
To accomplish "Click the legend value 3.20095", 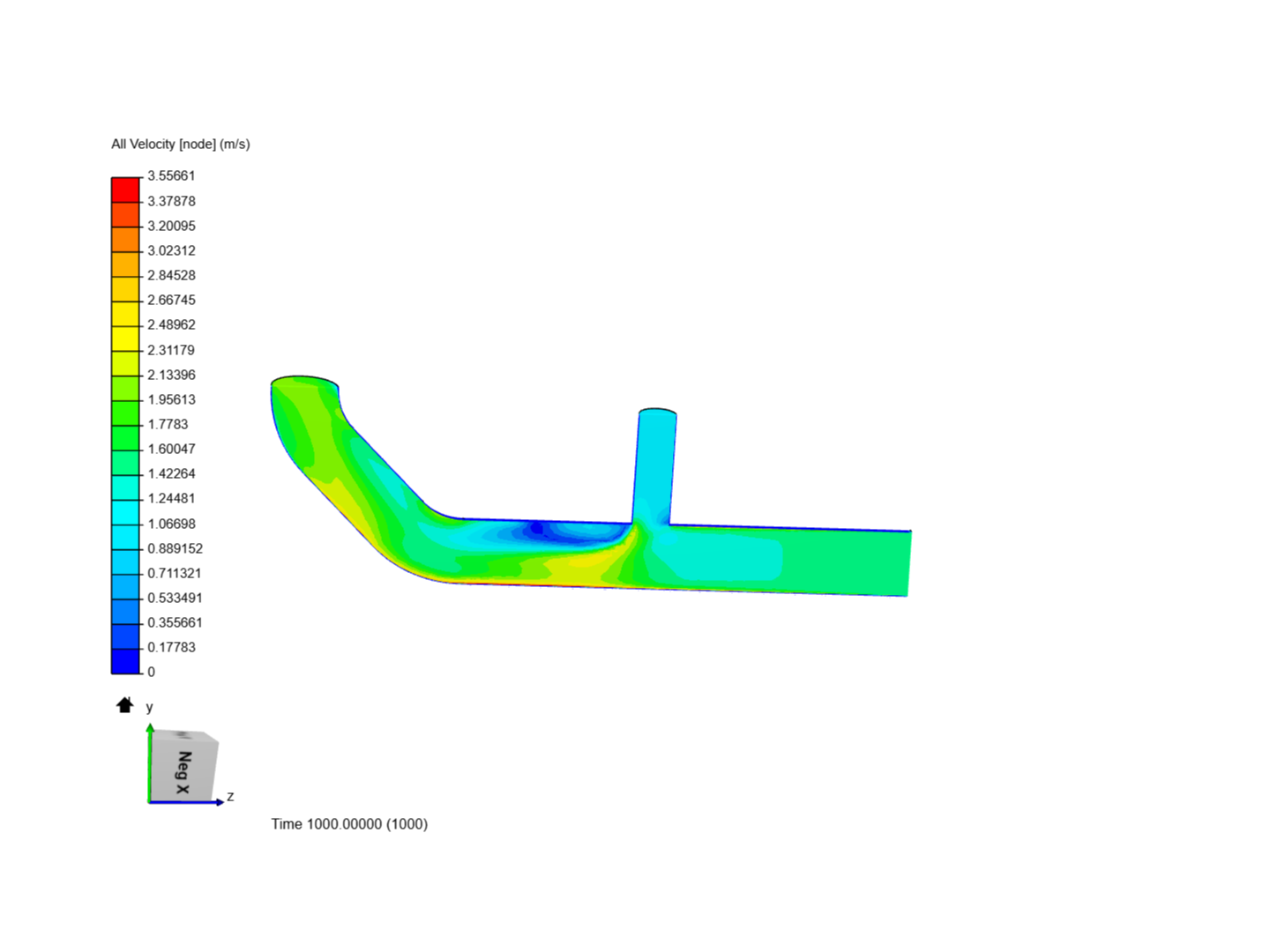I will click(x=171, y=226).
